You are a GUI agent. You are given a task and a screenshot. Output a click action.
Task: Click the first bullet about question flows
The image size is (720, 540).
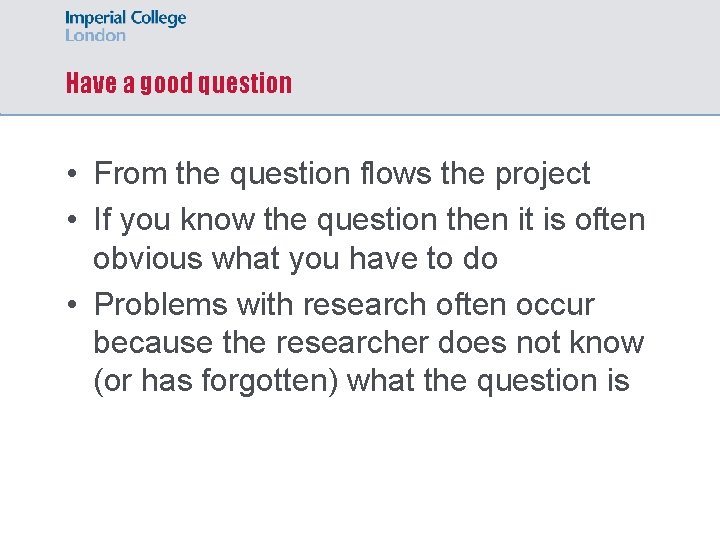(x=342, y=174)
